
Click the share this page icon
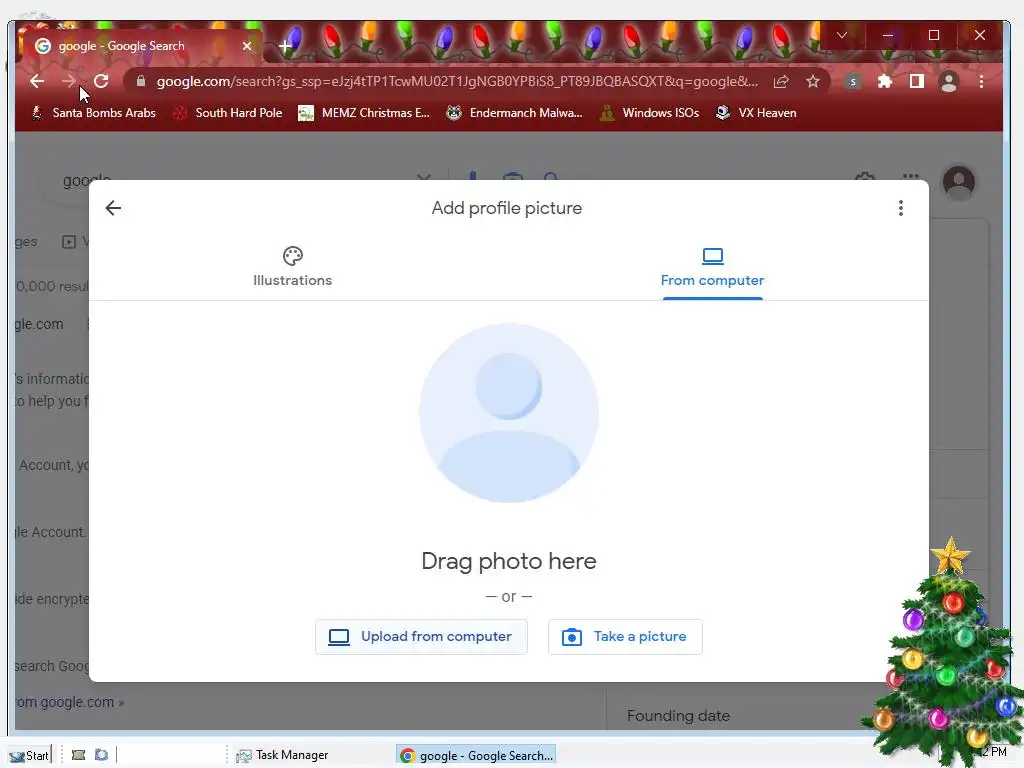click(x=781, y=81)
